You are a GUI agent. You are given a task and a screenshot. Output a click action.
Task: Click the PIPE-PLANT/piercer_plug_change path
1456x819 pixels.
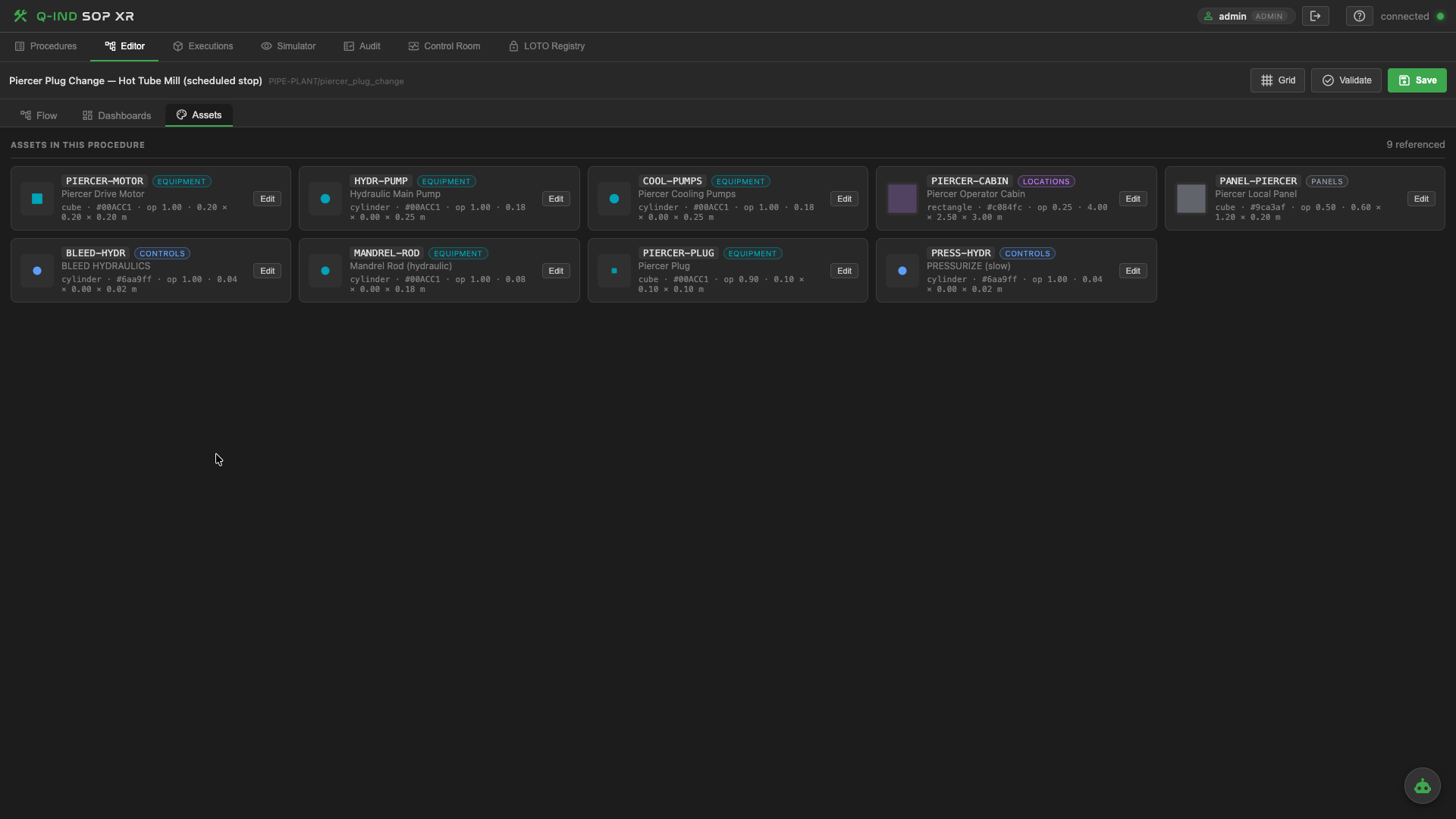[336, 81]
